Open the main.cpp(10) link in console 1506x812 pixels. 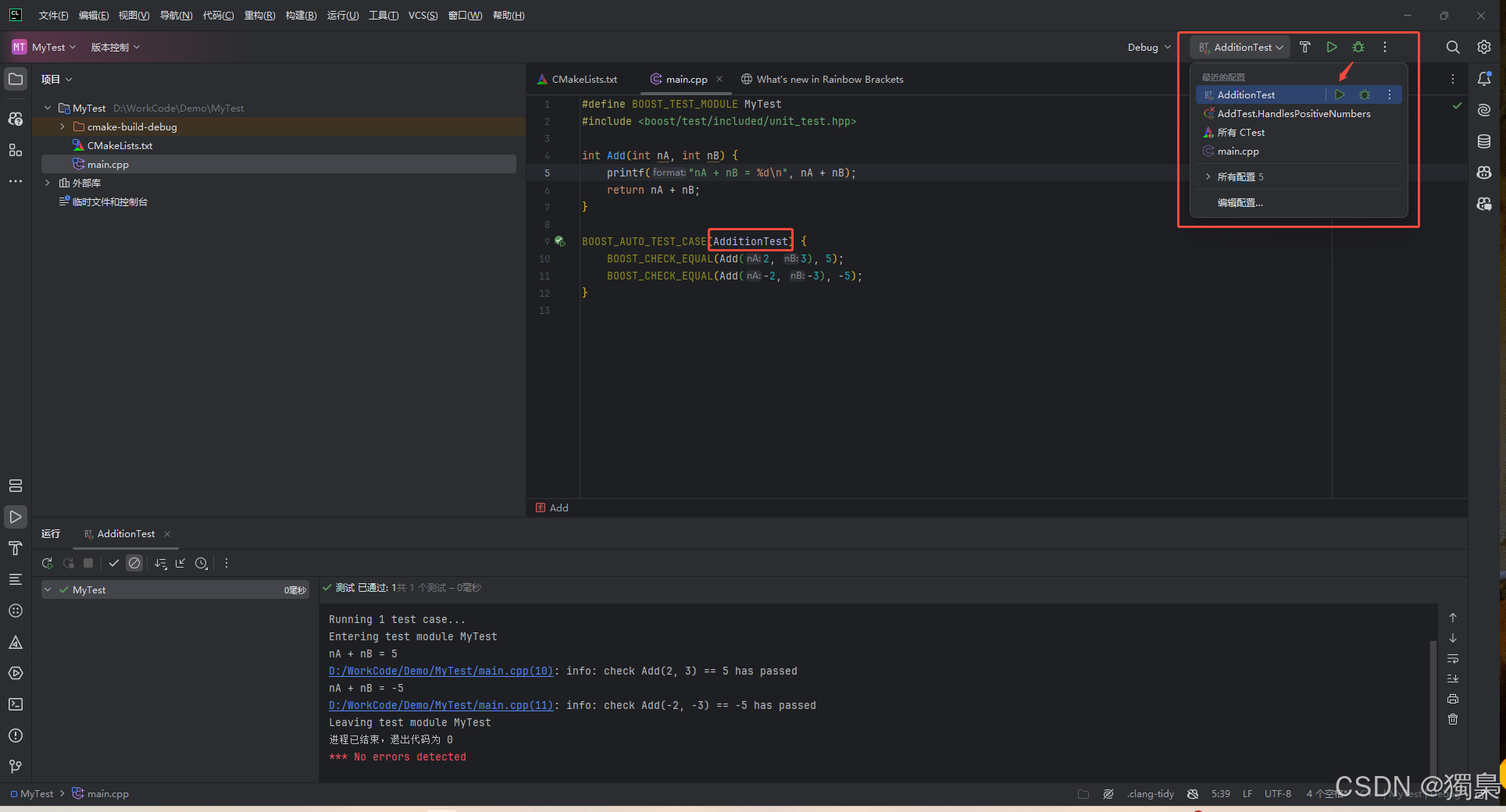[x=441, y=671]
